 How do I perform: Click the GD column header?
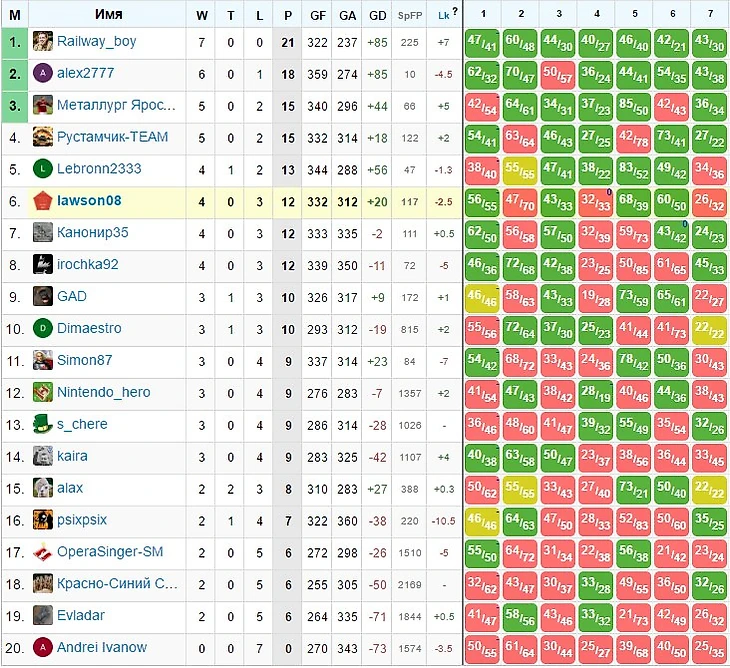pos(377,14)
